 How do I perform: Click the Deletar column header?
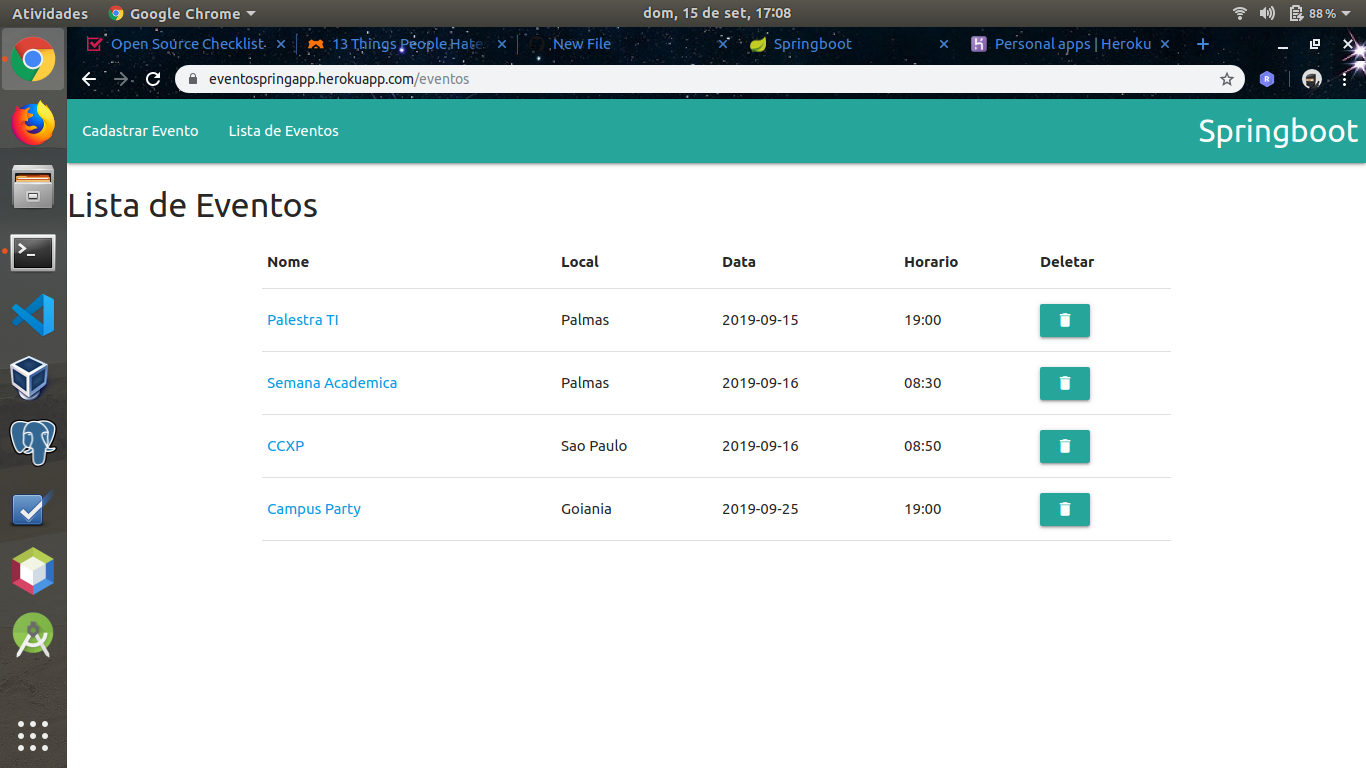pos(1067,262)
